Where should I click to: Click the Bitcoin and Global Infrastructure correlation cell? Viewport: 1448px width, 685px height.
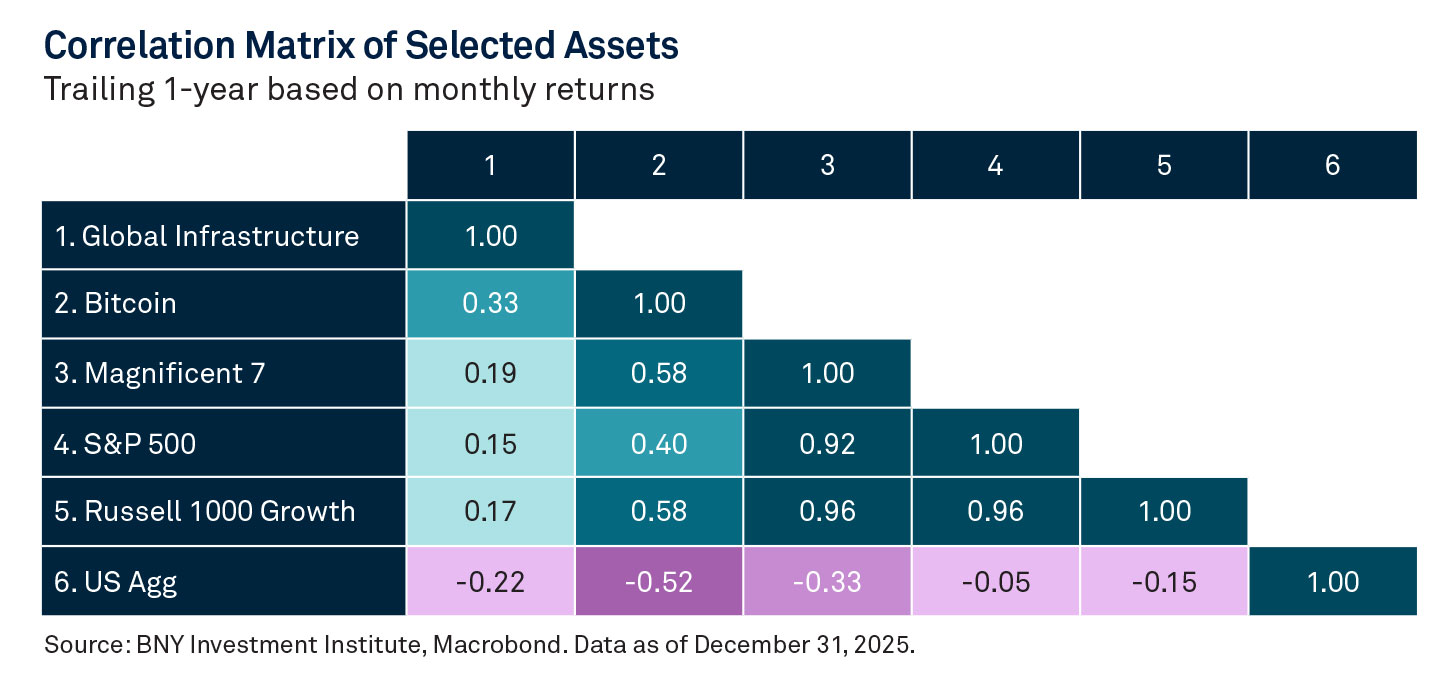[490, 304]
